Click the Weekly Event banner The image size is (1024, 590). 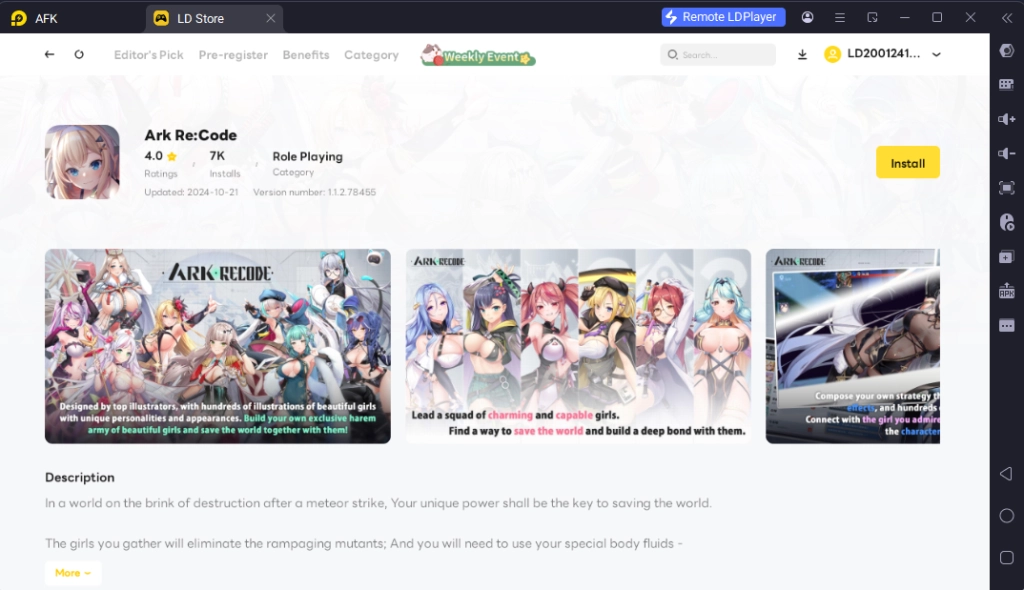click(478, 56)
